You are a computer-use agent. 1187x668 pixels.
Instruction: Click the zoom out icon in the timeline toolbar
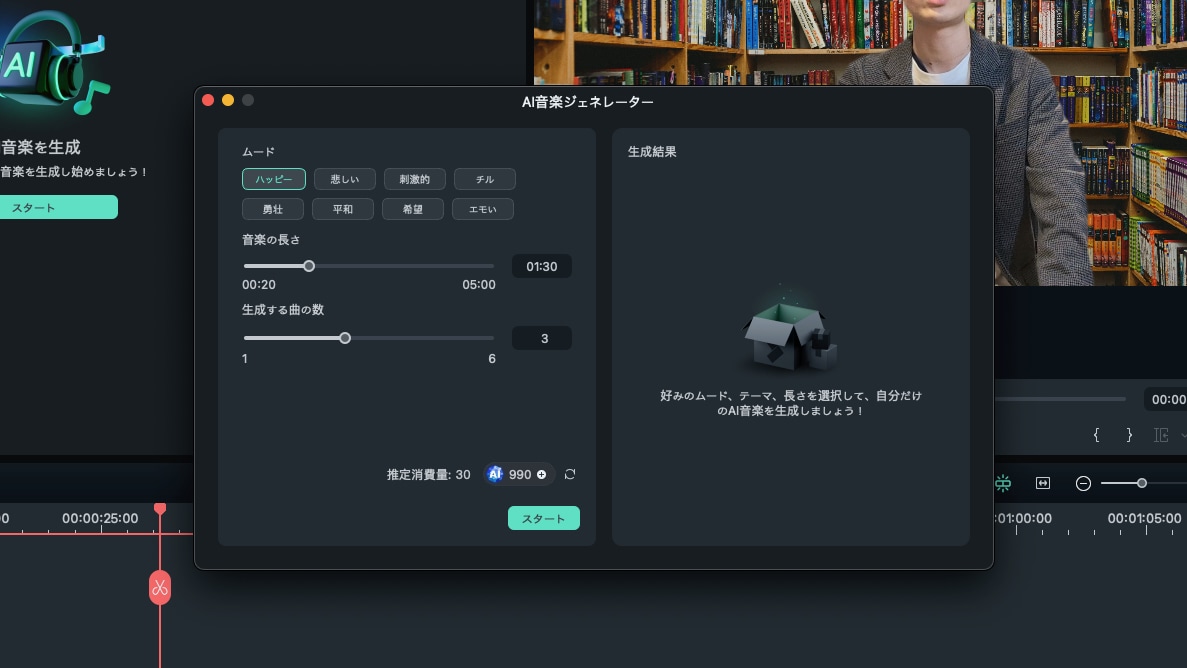[1083, 483]
